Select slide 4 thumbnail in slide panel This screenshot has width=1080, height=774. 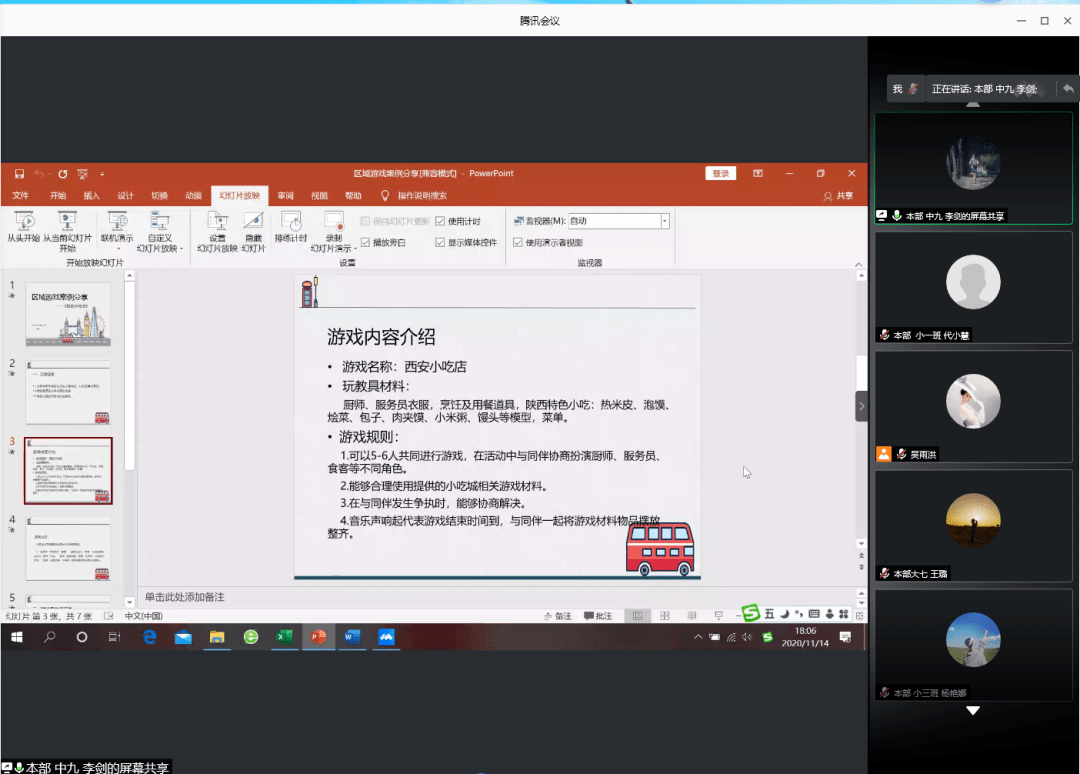pos(68,550)
